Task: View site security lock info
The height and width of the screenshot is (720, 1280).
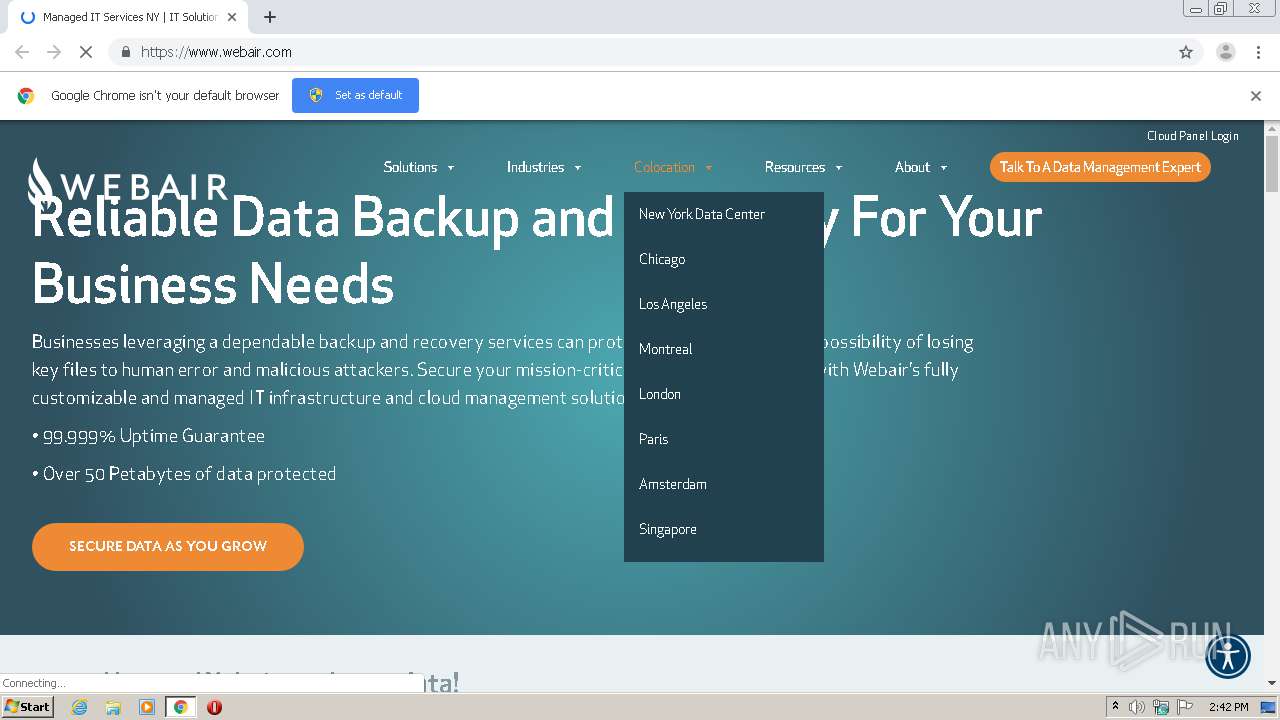Action: coord(125,52)
